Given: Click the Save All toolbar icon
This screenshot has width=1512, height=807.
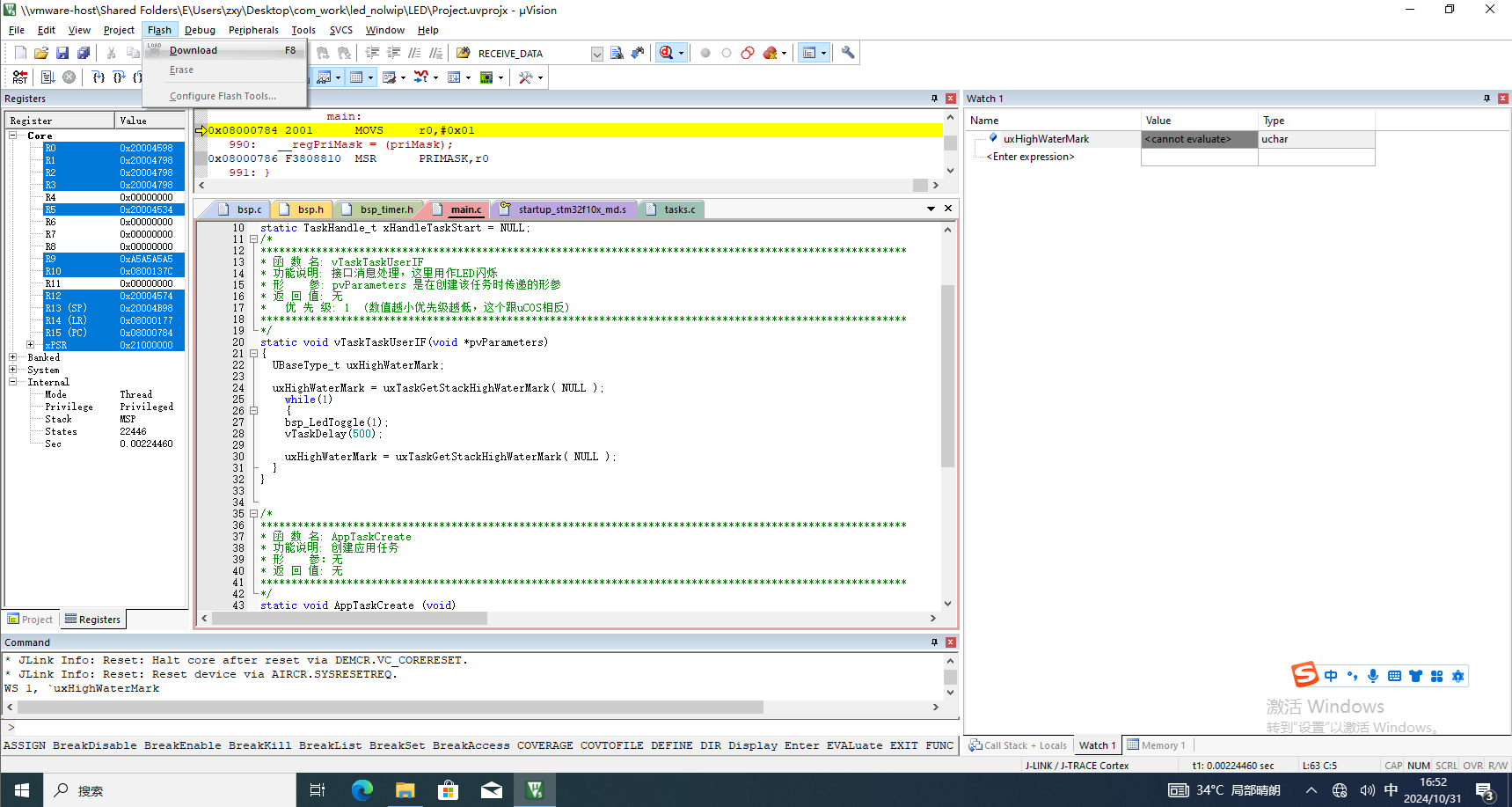Looking at the screenshot, I should click(x=84, y=53).
